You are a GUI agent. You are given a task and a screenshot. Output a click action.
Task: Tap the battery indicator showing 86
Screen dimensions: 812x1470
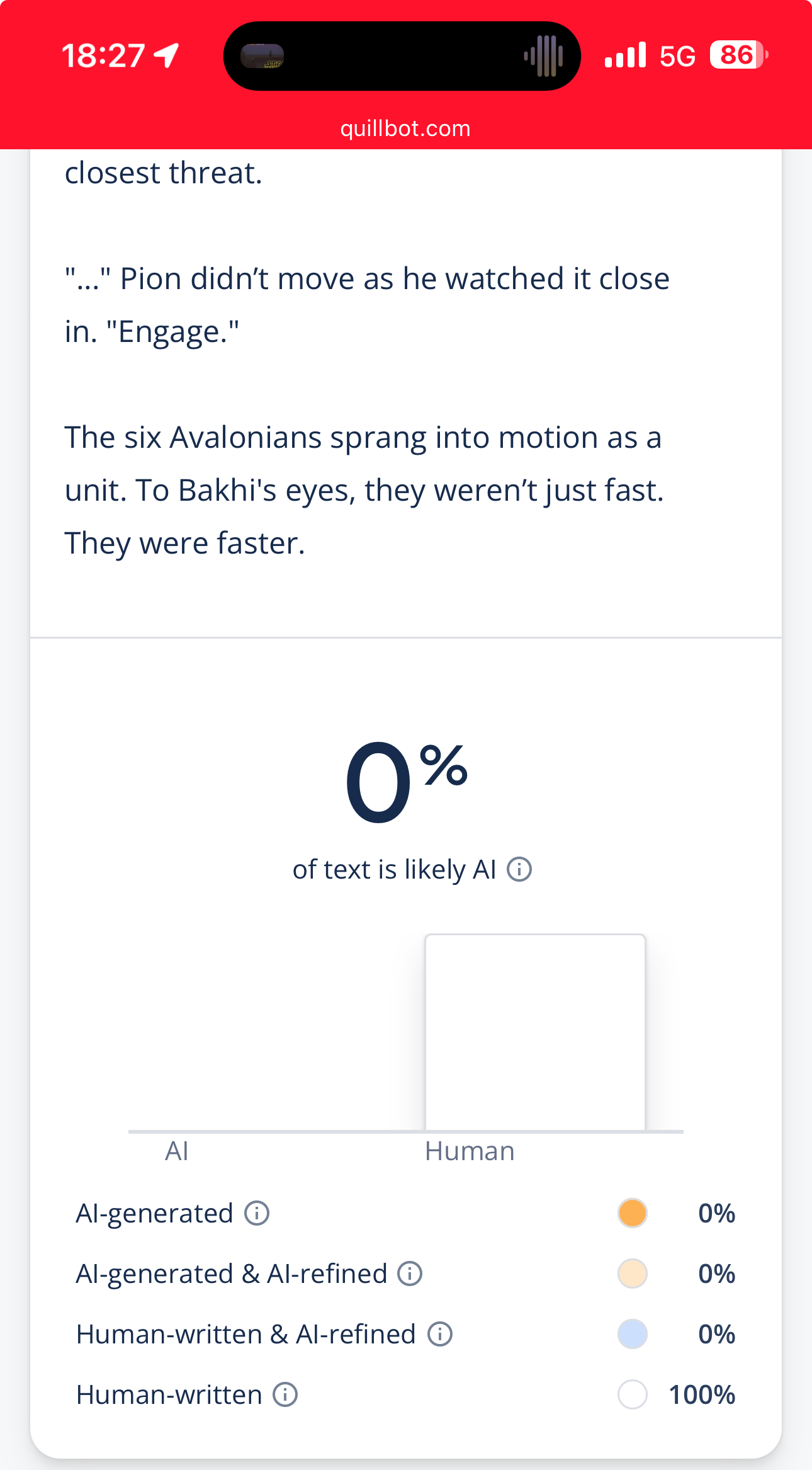[738, 55]
